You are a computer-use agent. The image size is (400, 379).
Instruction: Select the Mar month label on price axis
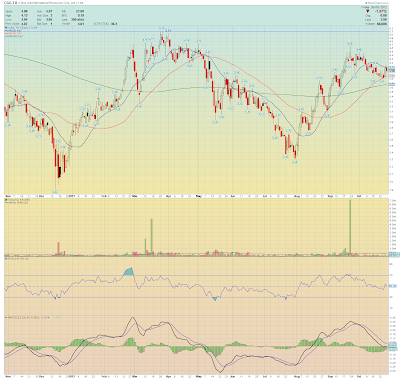coord(134,196)
